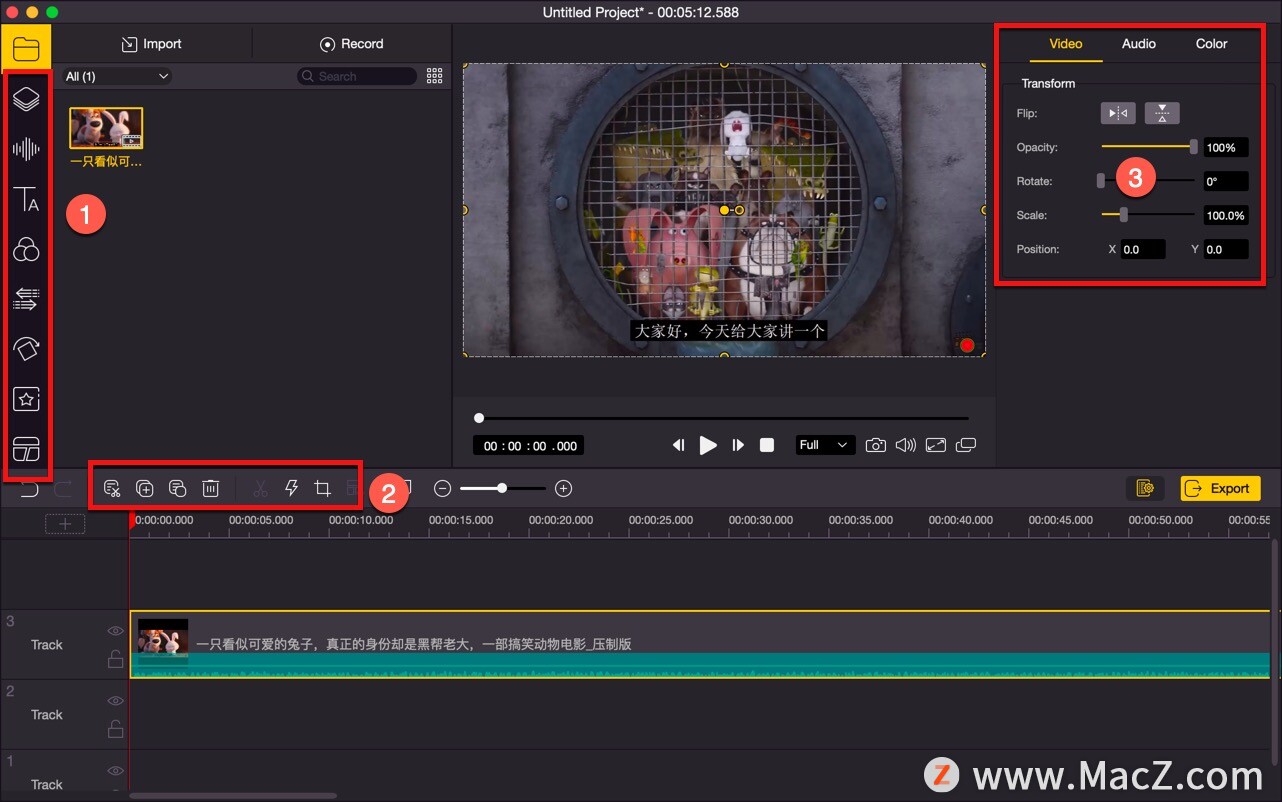The width and height of the screenshot is (1282, 802).
Task: Click the preview playback progress bar
Action: point(723,418)
